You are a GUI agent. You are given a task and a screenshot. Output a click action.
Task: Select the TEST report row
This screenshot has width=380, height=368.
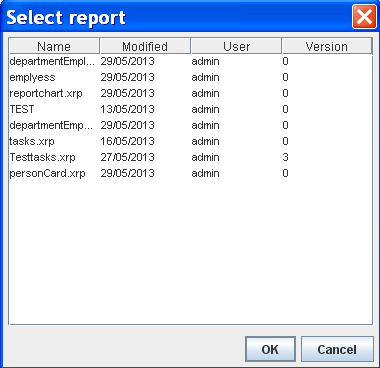pyautogui.click(x=190, y=109)
